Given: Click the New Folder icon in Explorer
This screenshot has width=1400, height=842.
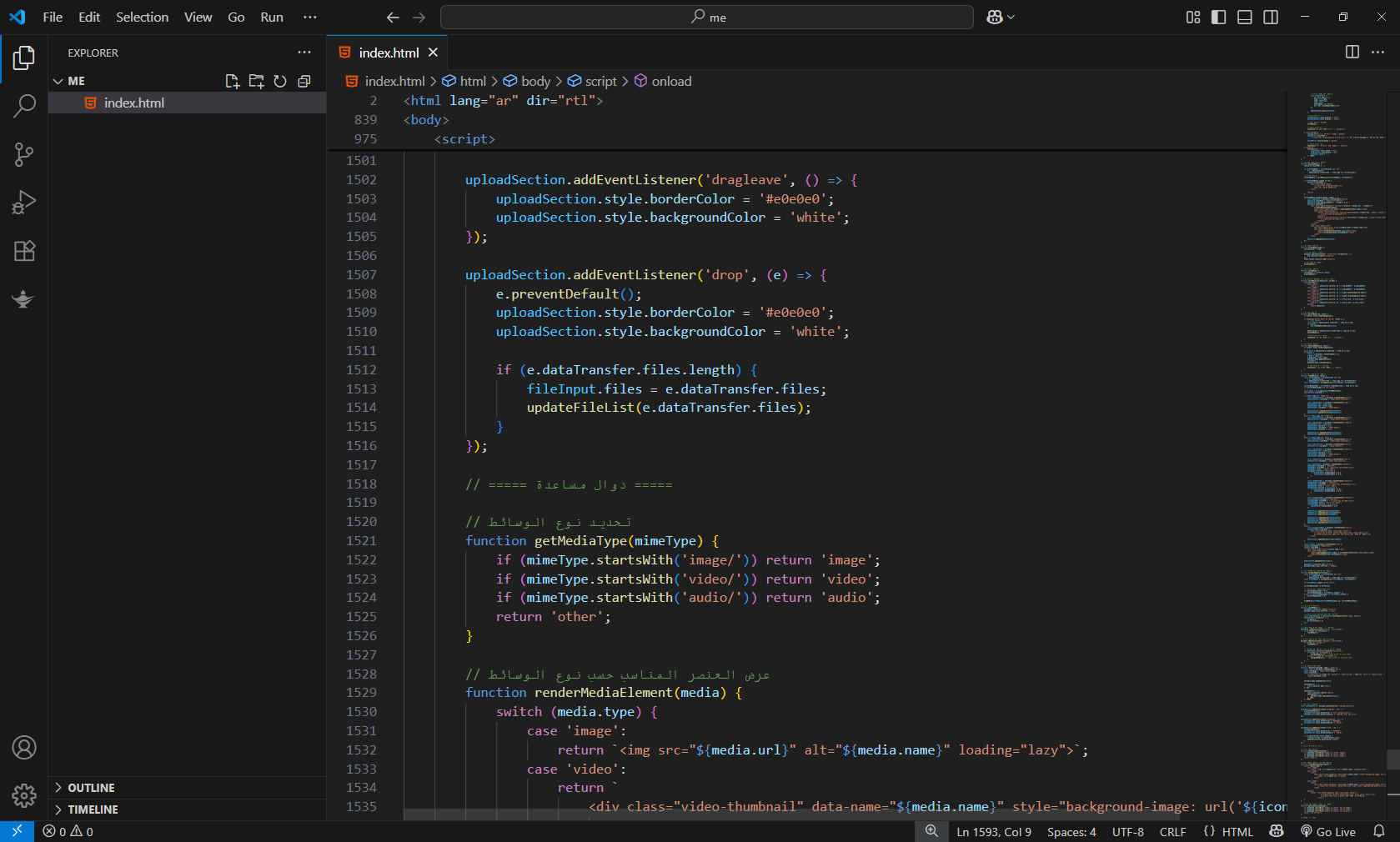Looking at the screenshot, I should 256,81.
